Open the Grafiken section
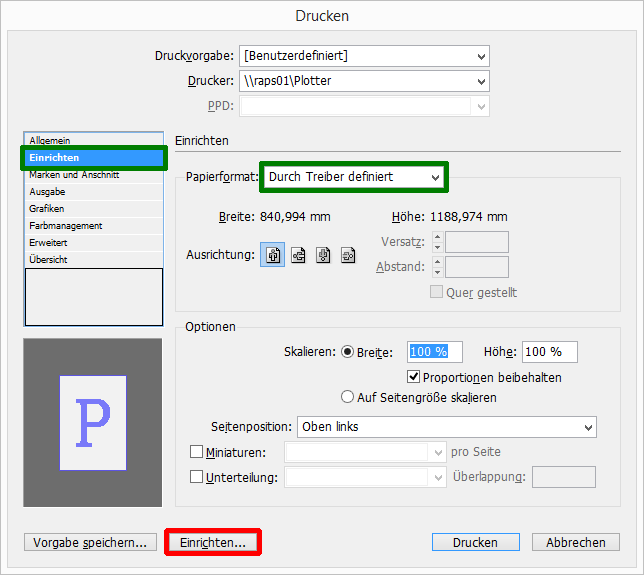Screen dimensions: 644x575 94,209
